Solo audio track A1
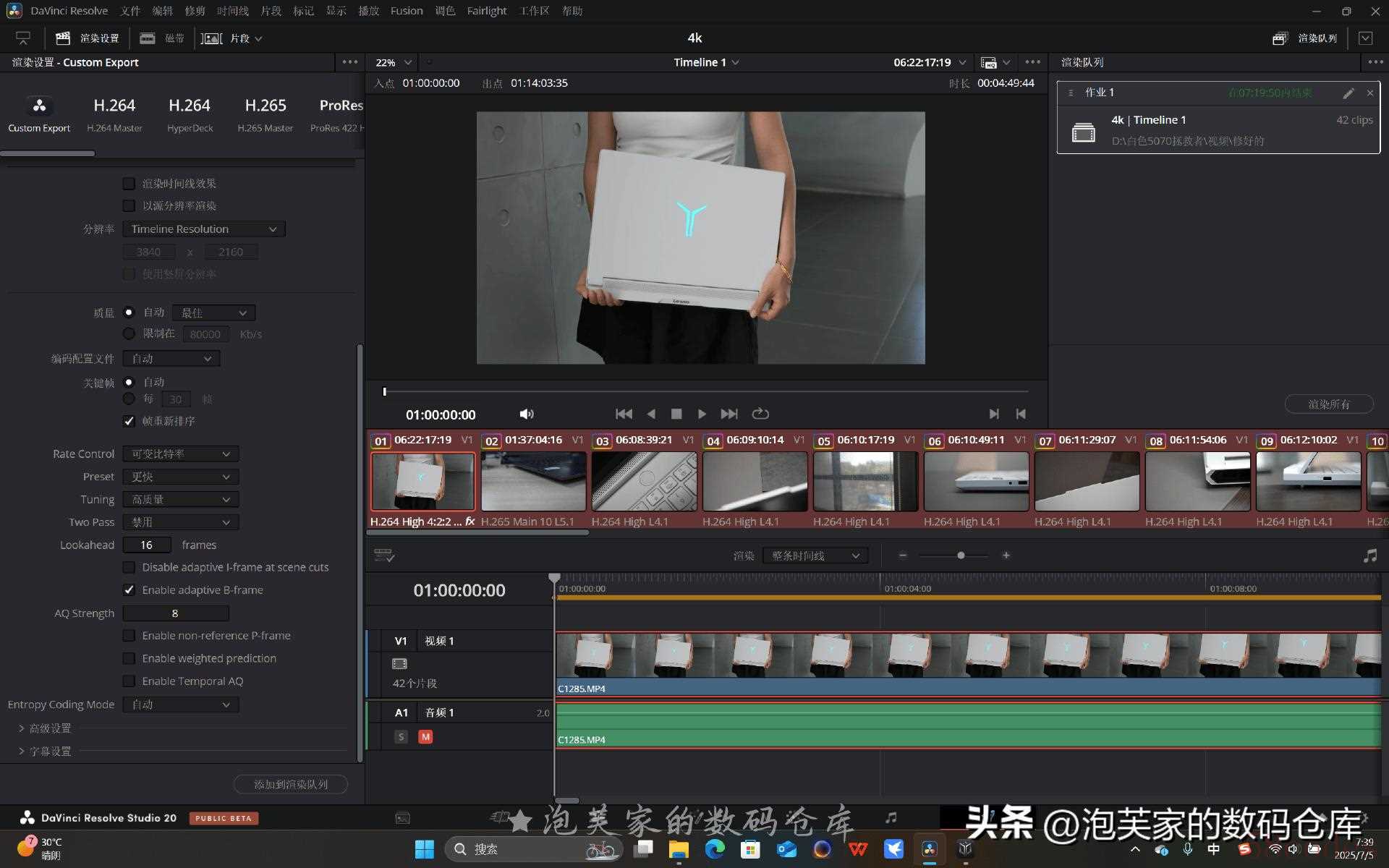Image resolution: width=1389 pixels, height=868 pixels. [x=401, y=736]
